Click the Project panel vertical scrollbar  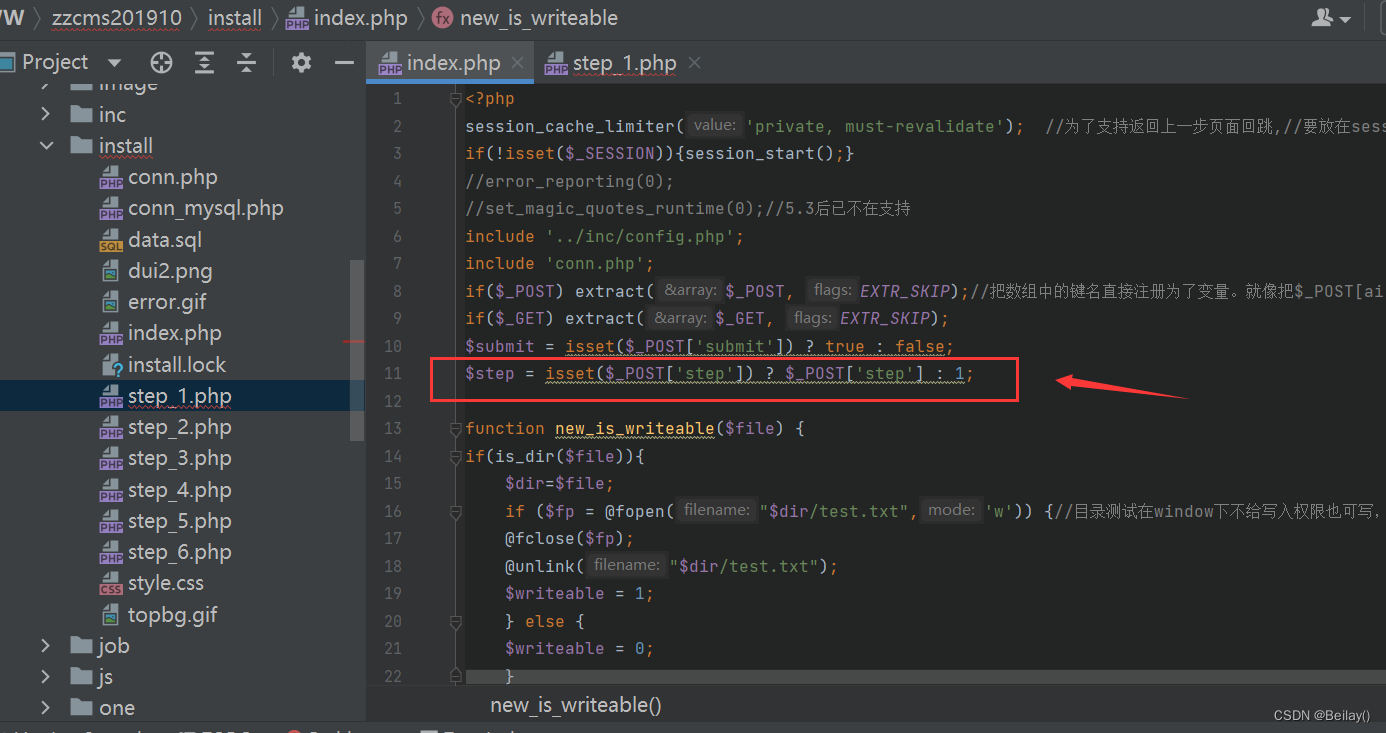[357, 349]
